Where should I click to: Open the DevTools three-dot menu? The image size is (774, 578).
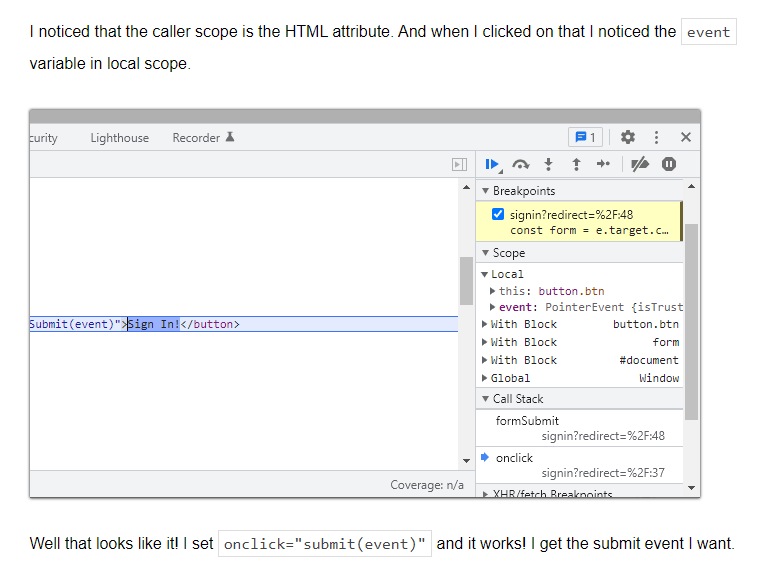pyautogui.click(x=656, y=137)
